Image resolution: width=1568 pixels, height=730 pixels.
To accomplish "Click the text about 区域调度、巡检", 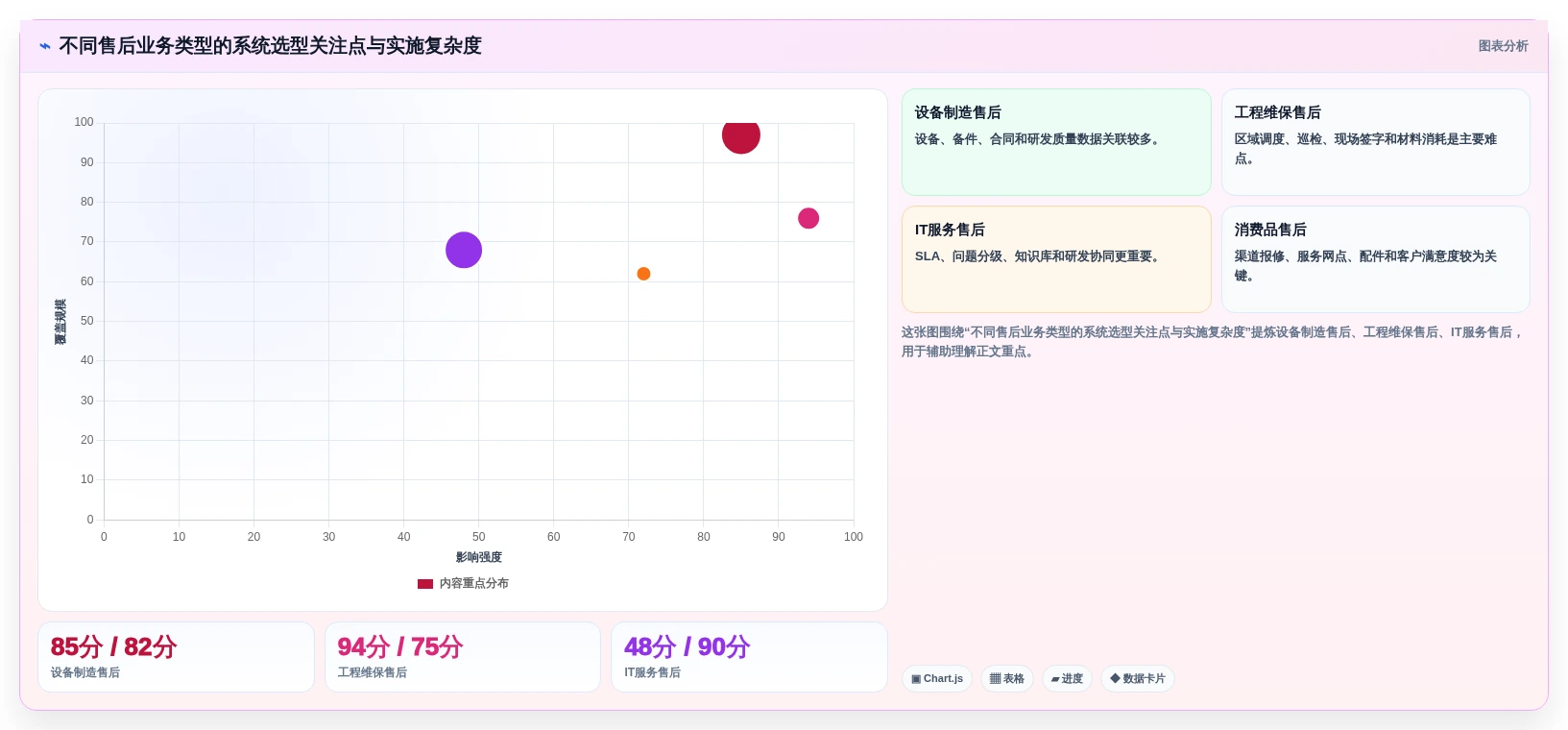I will [x=1365, y=149].
